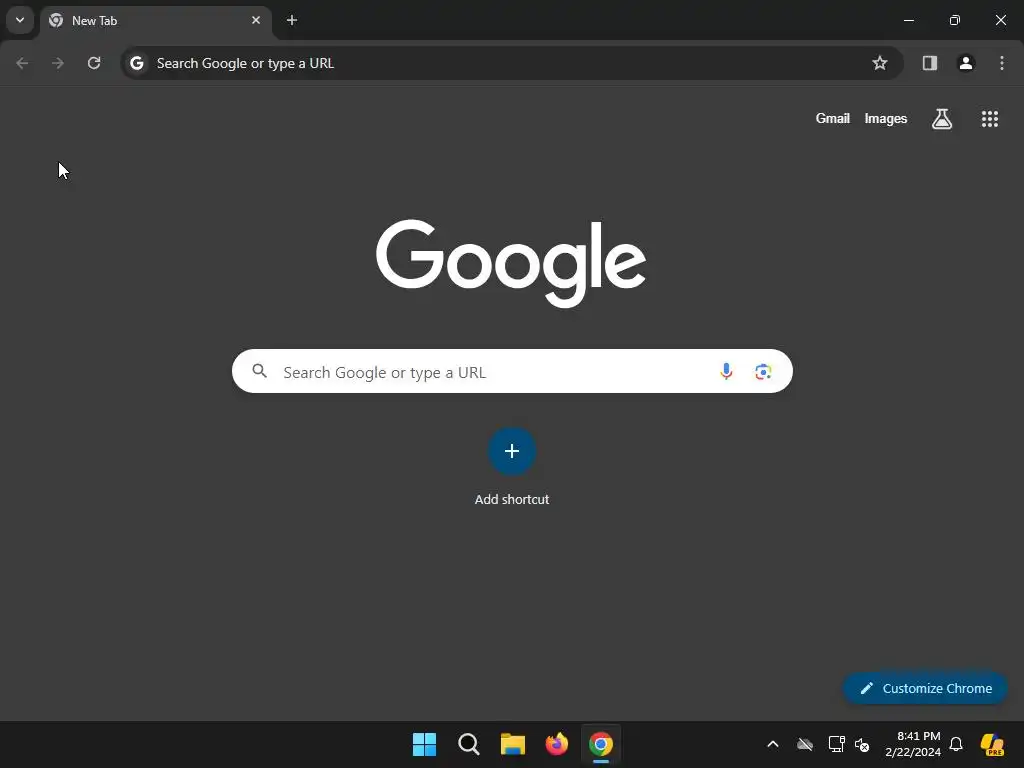Show hidden system tray icons

[773, 744]
